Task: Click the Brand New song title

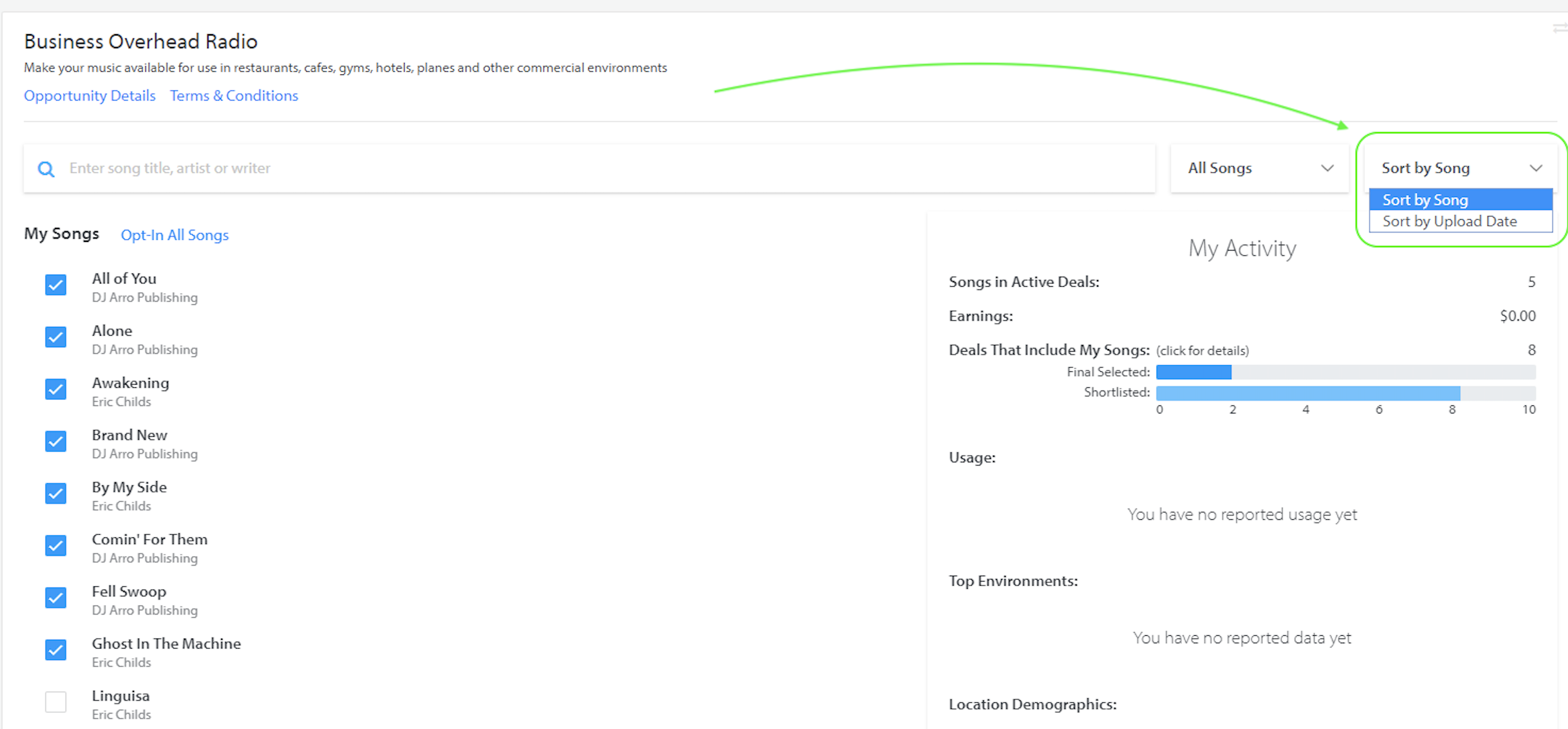Action: pyautogui.click(x=129, y=436)
